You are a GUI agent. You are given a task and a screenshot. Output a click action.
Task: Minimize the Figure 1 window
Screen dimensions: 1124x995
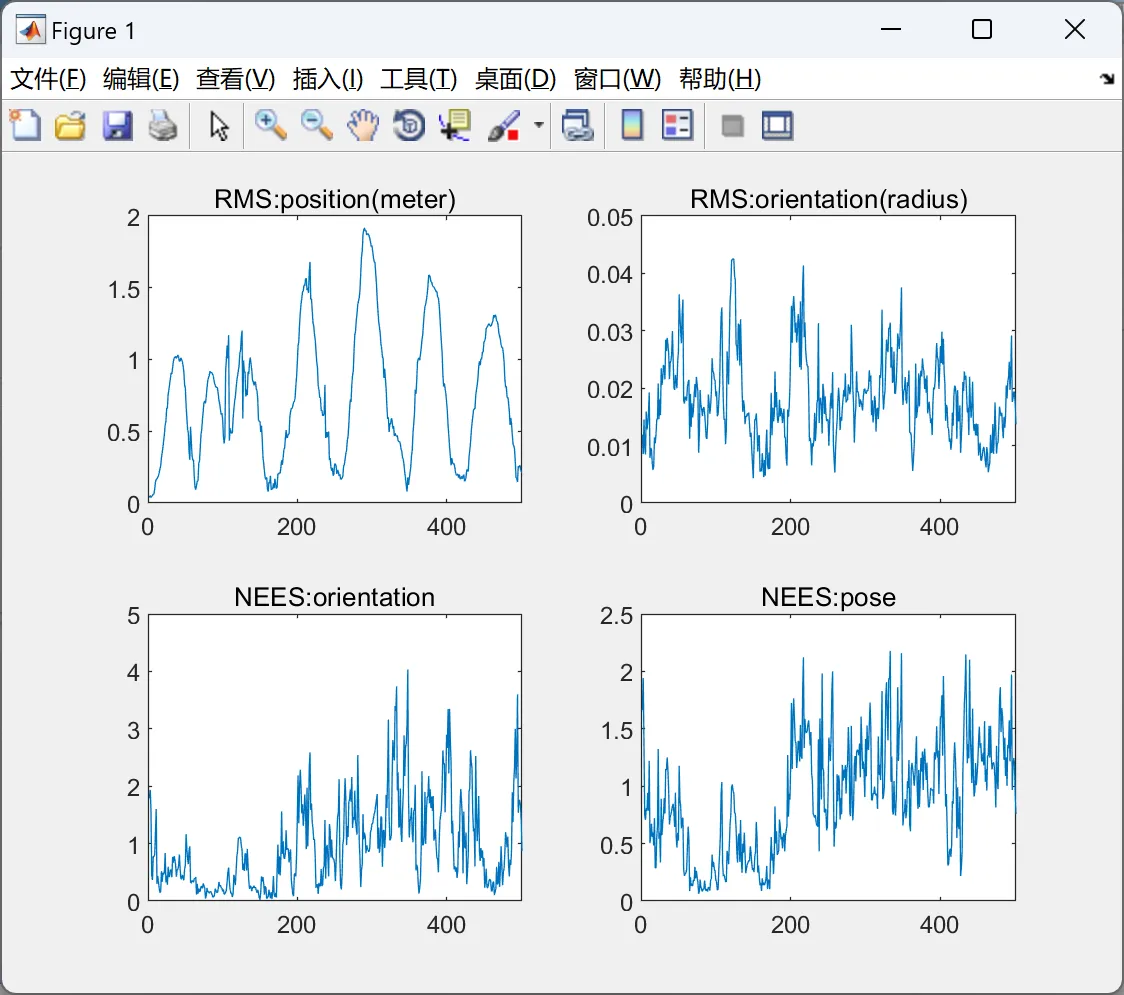point(890,29)
